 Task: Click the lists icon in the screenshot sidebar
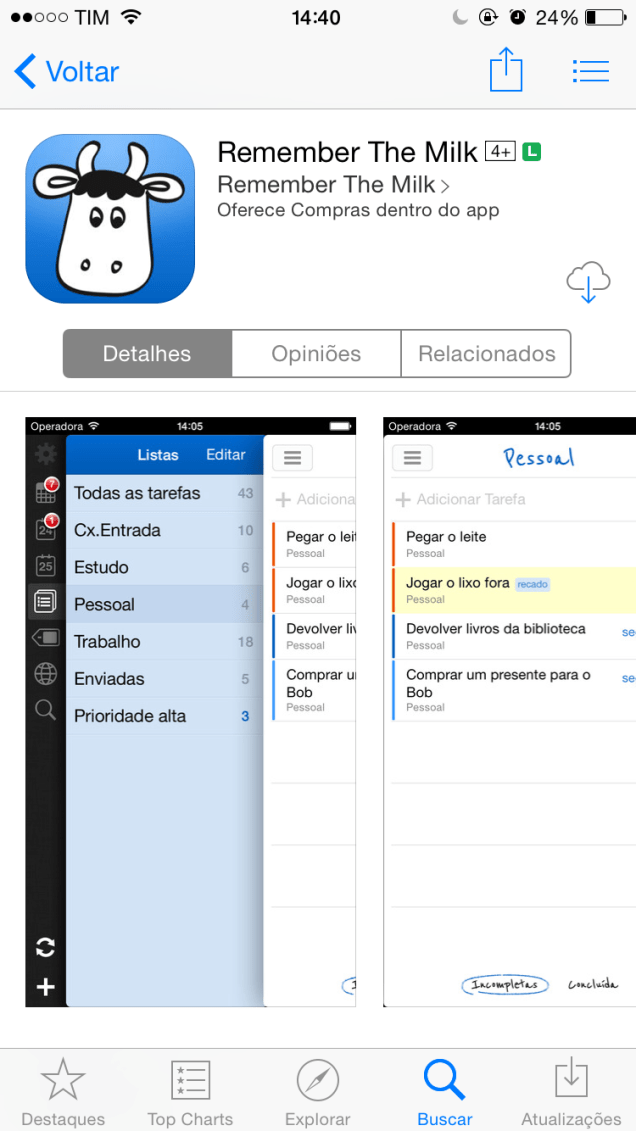point(45,603)
